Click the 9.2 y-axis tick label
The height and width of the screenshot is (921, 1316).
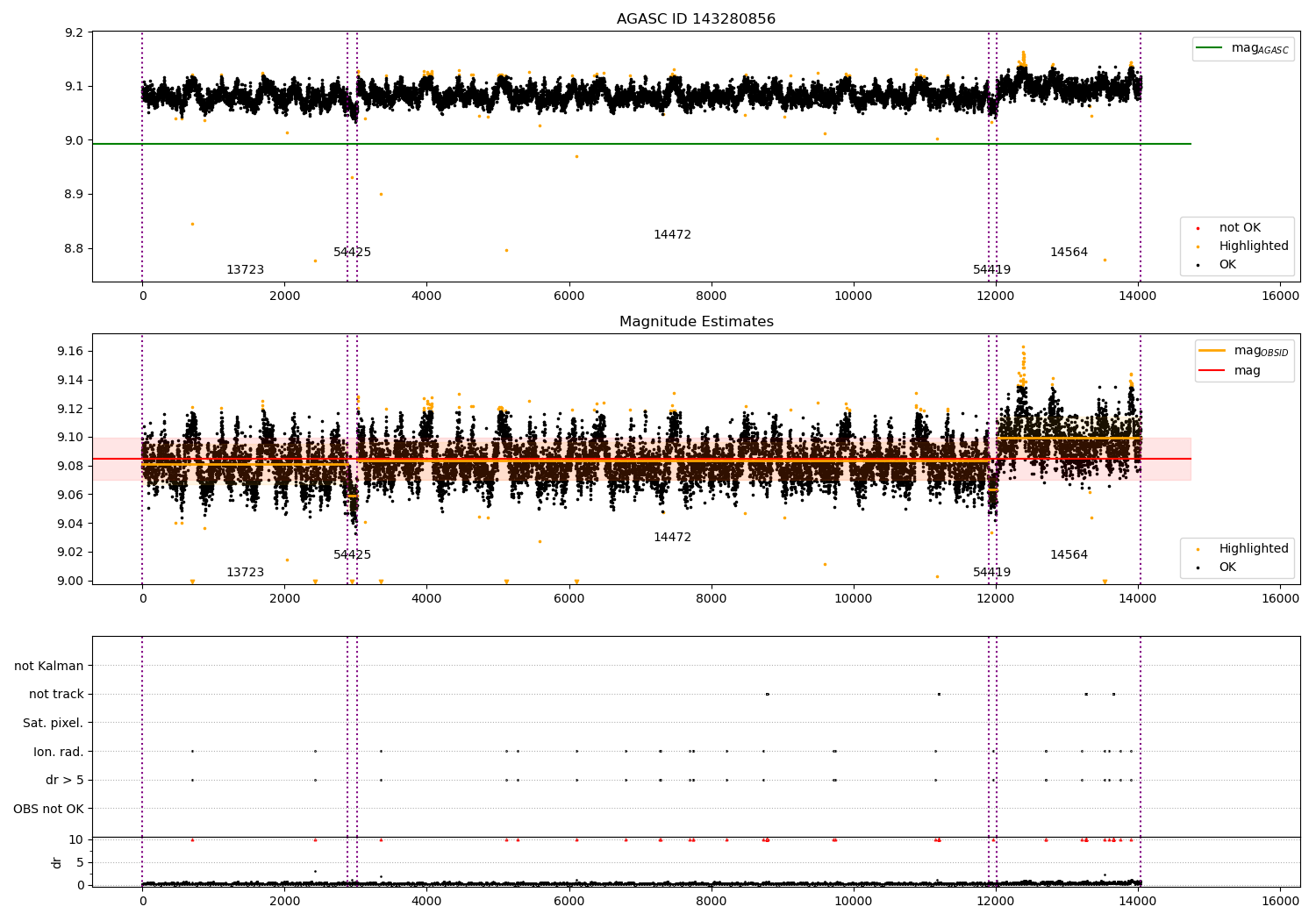[75, 33]
